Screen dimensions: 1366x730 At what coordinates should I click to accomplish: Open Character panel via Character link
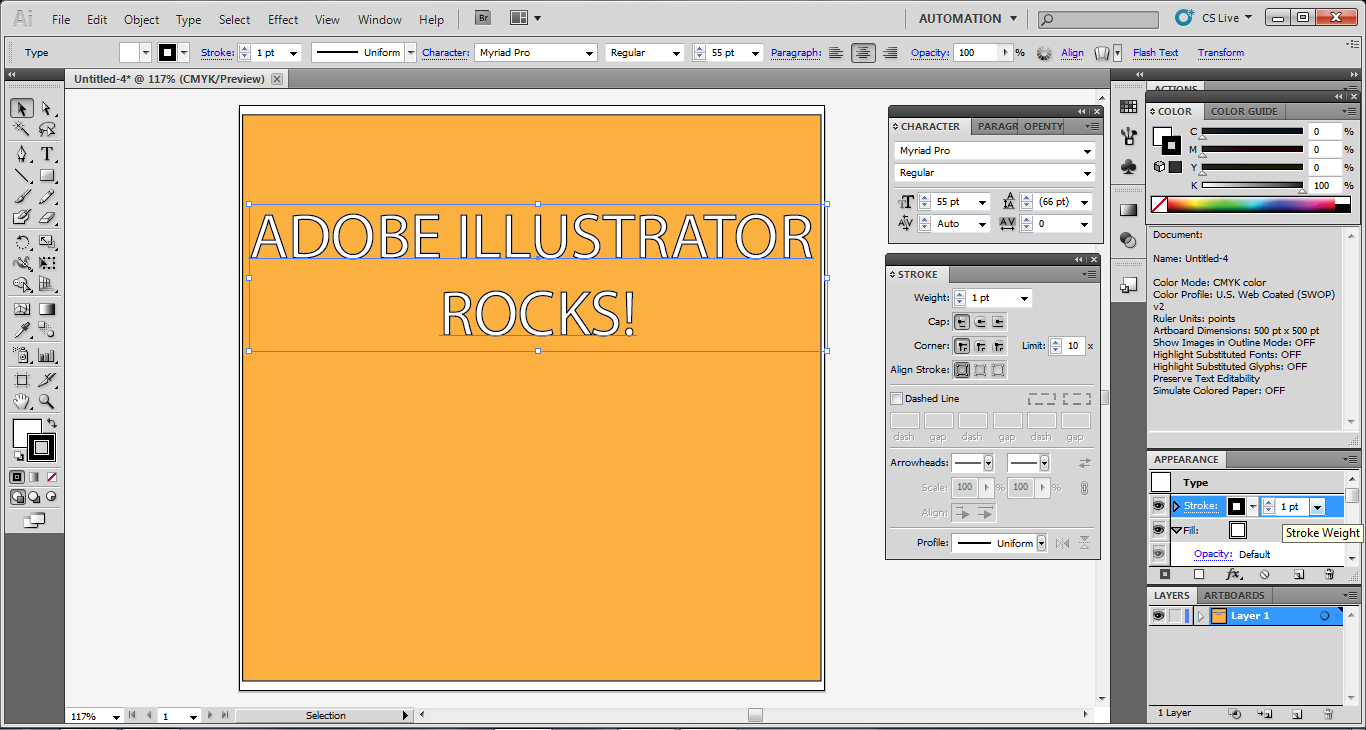(x=445, y=53)
